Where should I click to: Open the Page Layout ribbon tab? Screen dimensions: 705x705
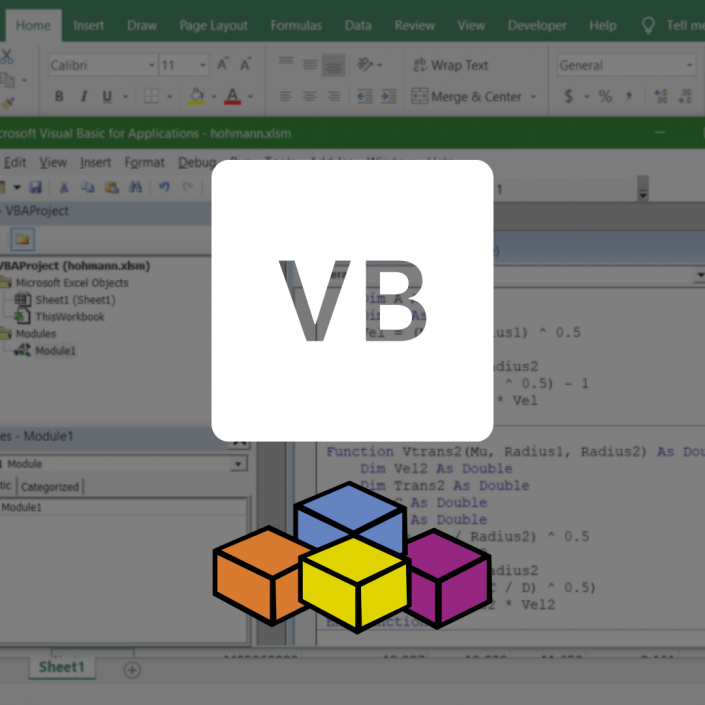(214, 26)
